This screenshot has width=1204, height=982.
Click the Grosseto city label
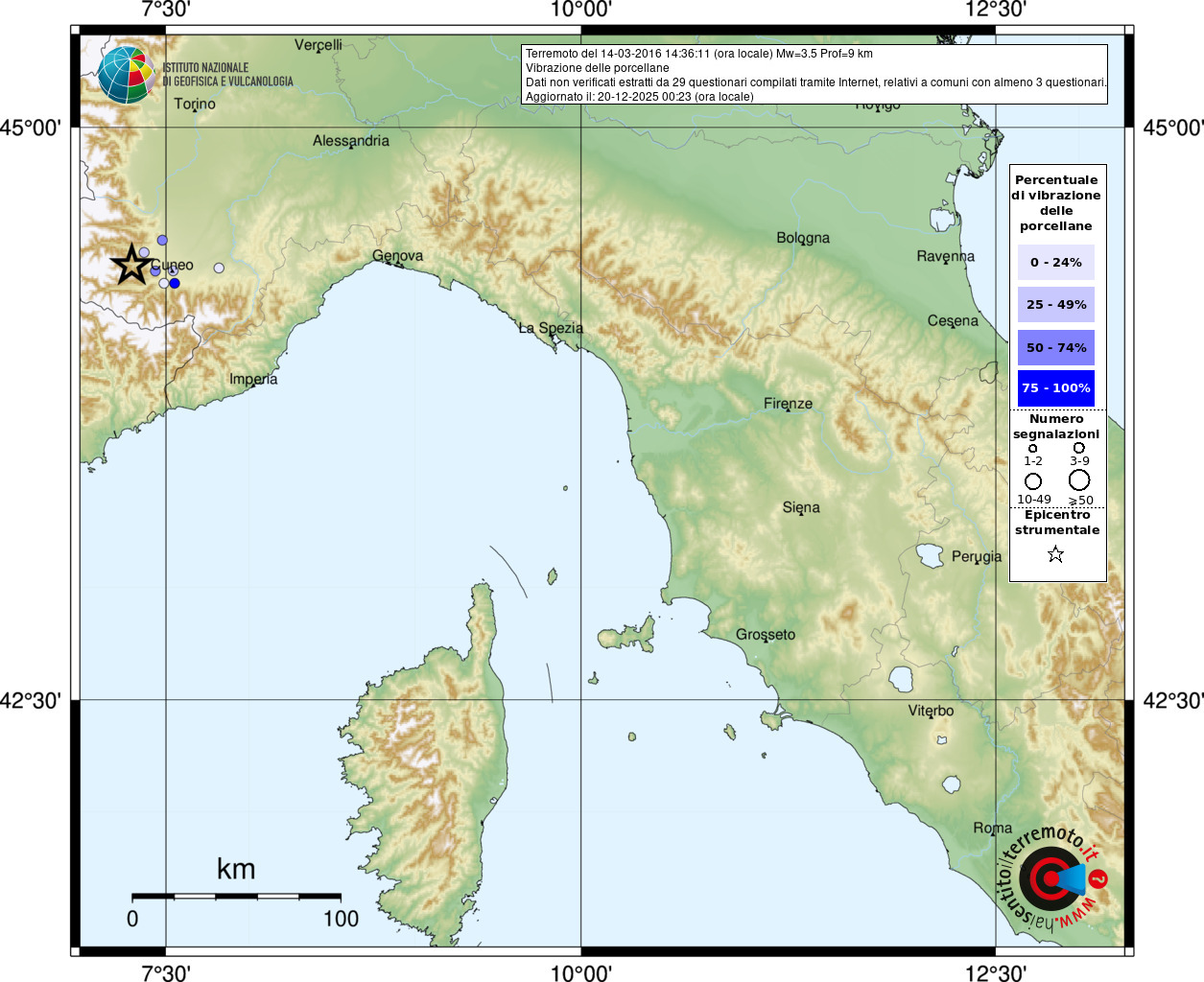tap(766, 635)
